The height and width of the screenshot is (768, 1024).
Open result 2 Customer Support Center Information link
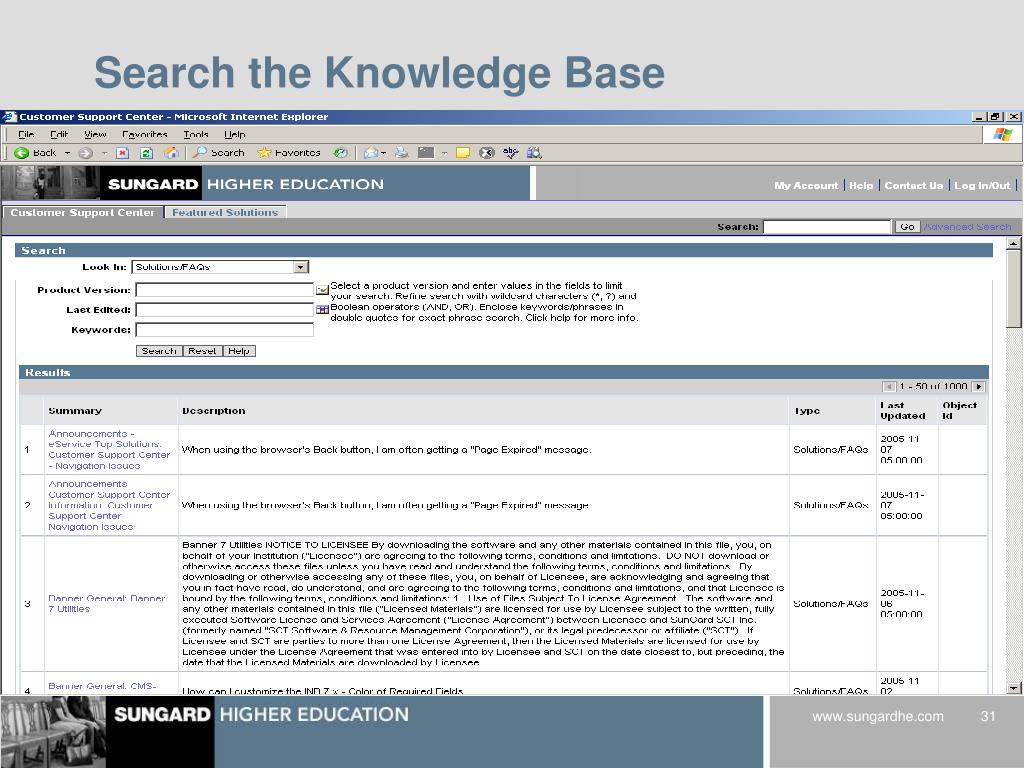109,505
